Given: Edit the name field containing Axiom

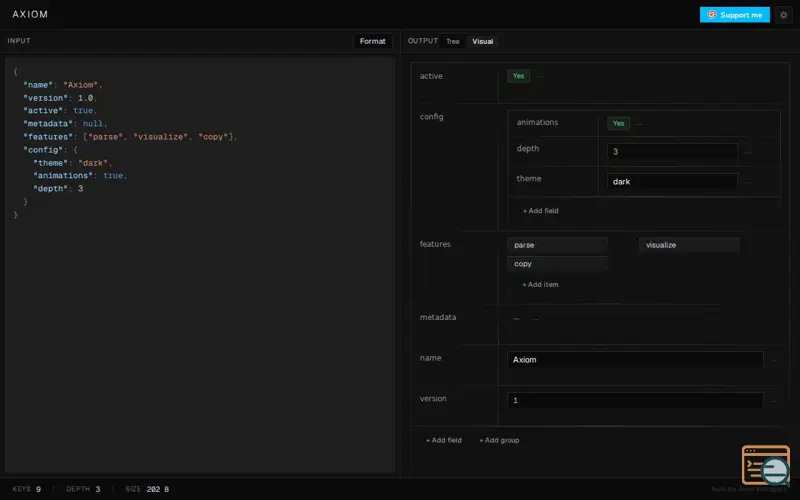Looking at the screenshot, I should (635, 360).
